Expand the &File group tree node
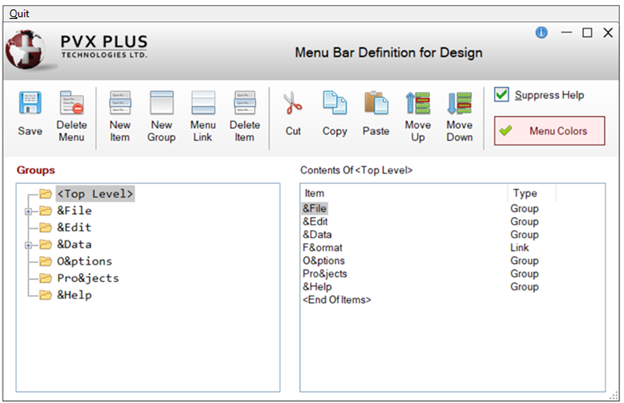Viewport: 624px width, 403px height. click(x=28, y=211)
